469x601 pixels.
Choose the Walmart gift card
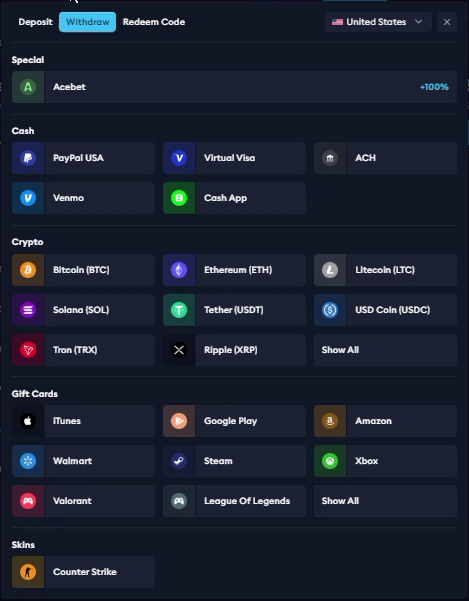click(83, 461)
